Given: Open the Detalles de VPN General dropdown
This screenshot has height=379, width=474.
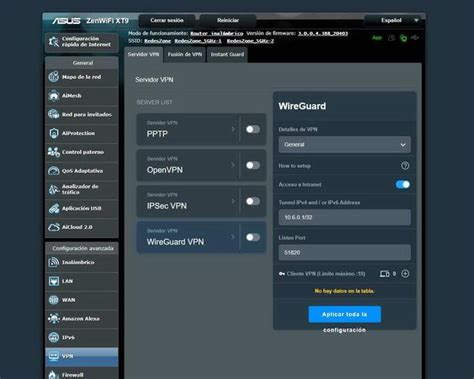Looking at the screenshot, I should point(345,145).
